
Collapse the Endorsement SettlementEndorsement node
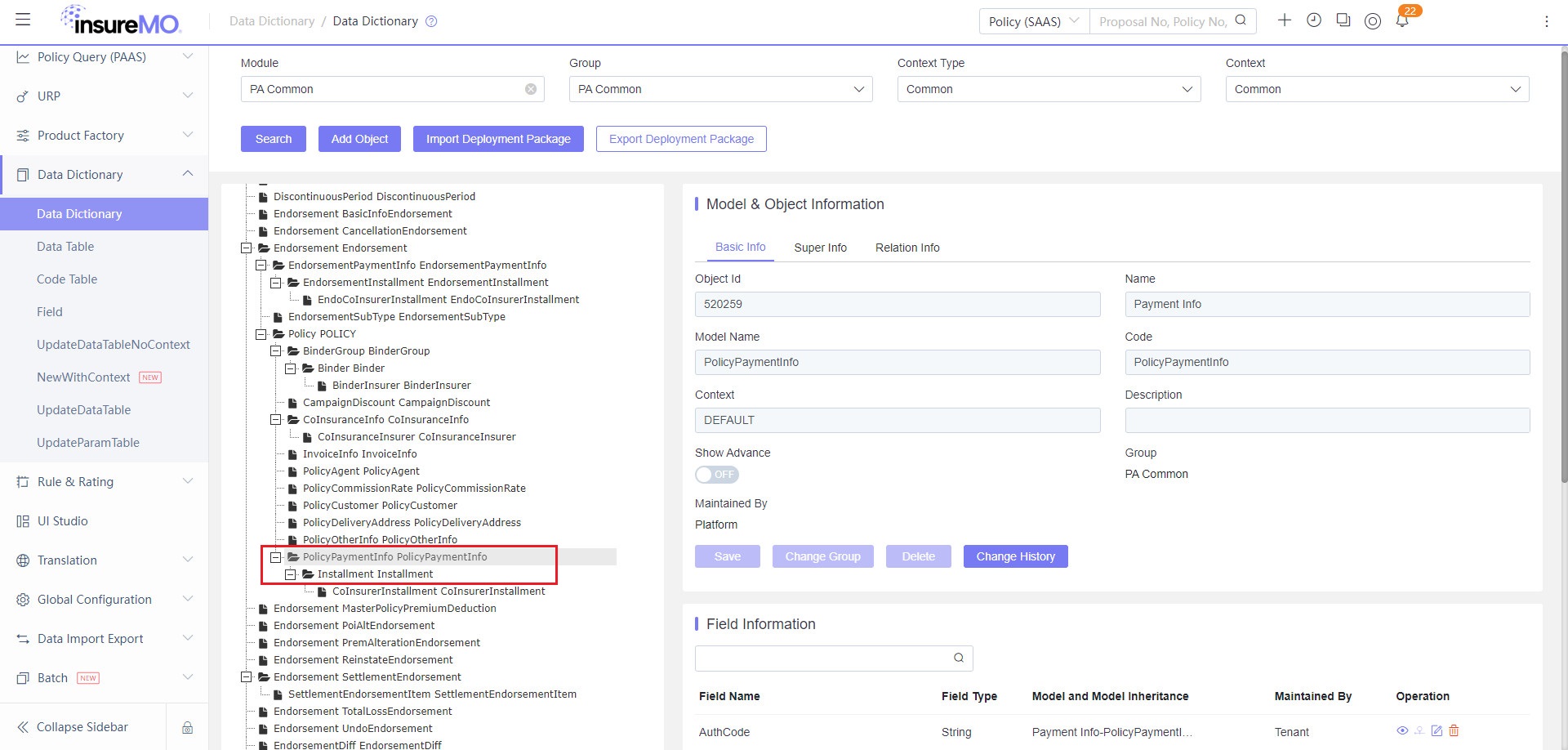coord(246,677)
